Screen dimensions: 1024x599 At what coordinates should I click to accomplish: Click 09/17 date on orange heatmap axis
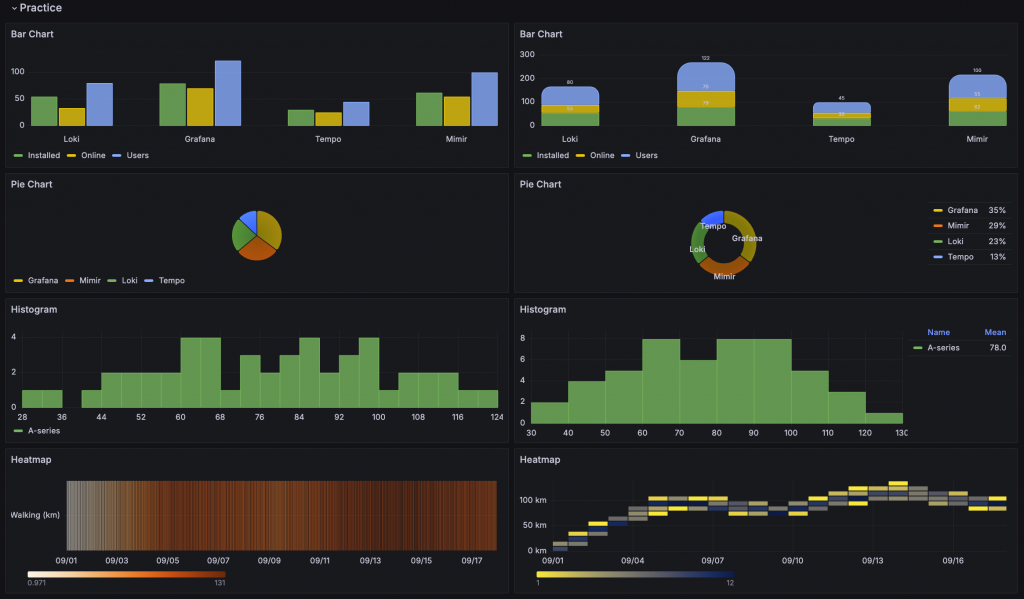coord(472,560)
